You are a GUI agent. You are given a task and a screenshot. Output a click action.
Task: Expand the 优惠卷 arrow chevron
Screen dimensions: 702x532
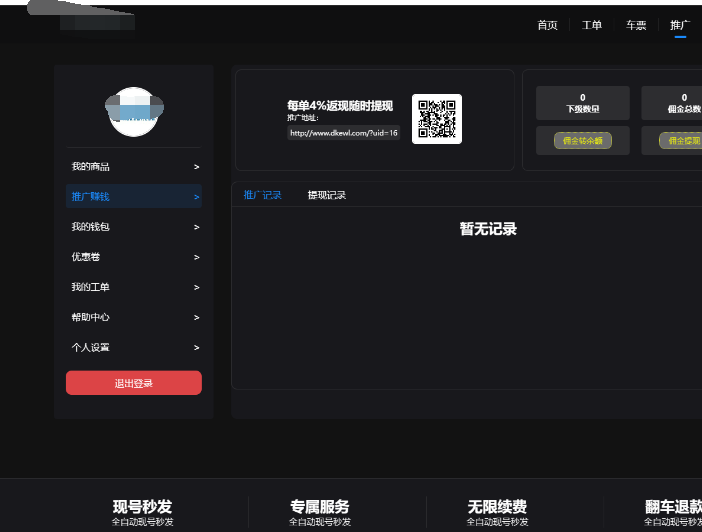pyautogui.click(x=196, y=258)
